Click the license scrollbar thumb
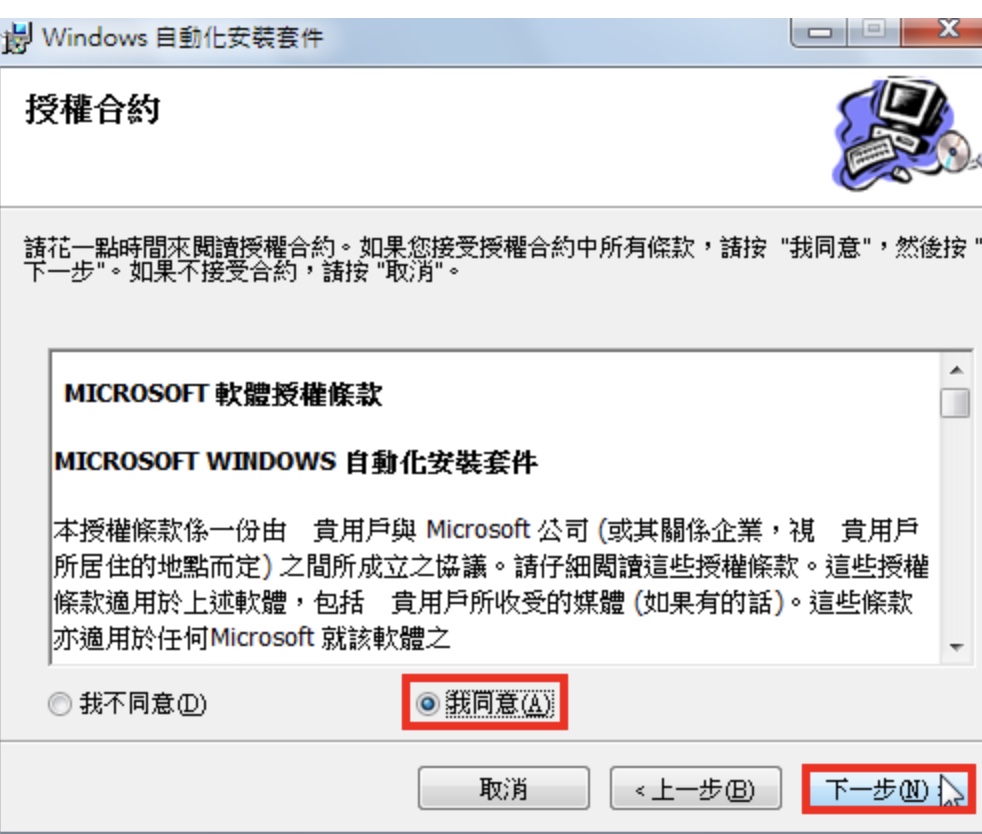Viewport: 982px width, 834px height. 956,403
